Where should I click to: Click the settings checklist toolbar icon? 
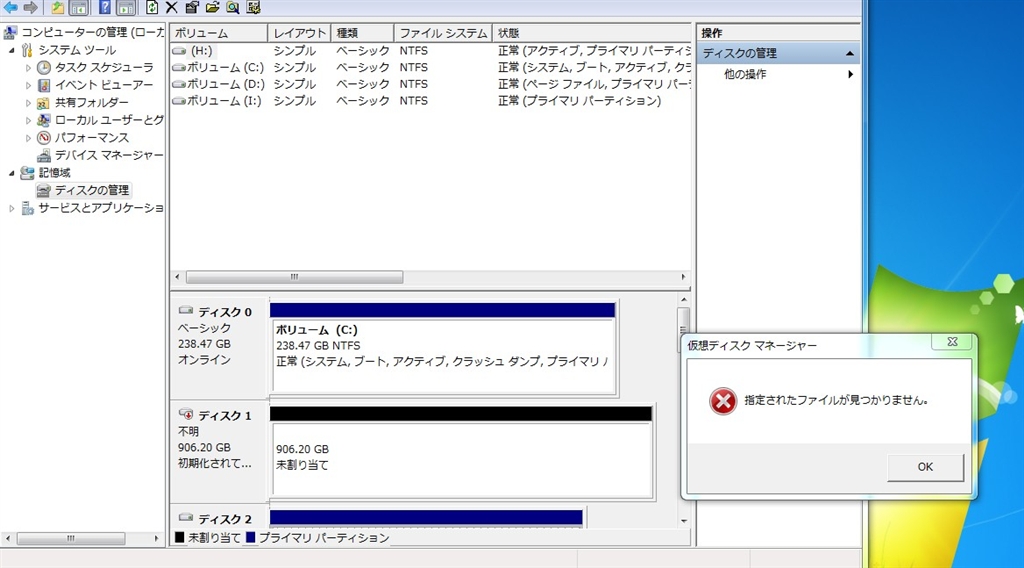click(x=254, y=7)
